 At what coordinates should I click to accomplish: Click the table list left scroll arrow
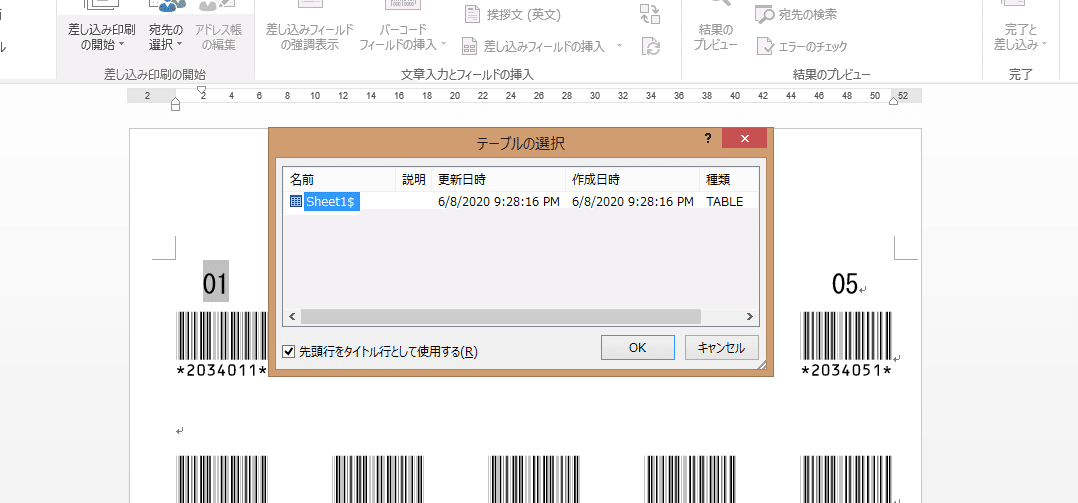click(292, 317)
